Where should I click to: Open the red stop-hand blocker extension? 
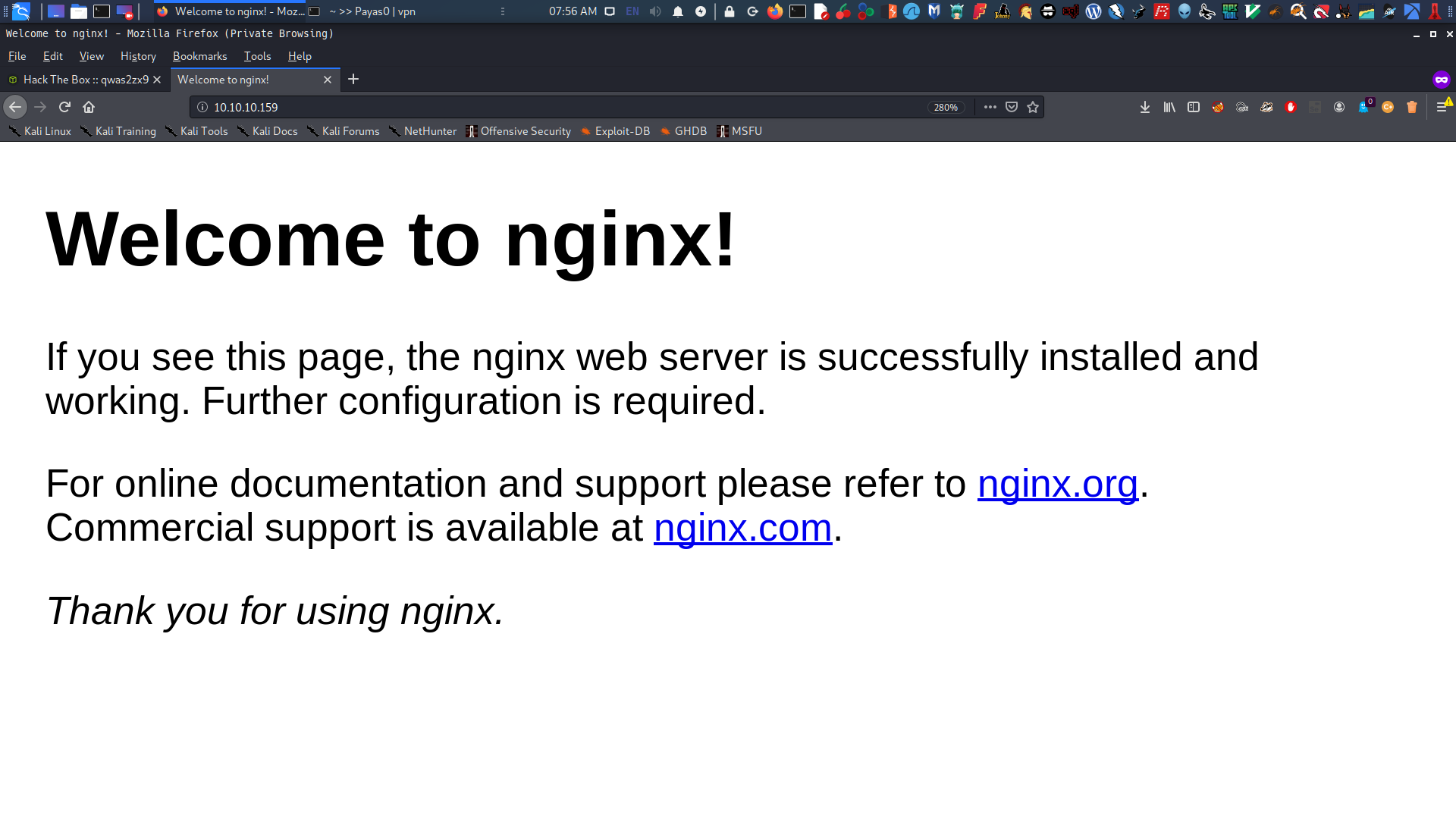pos(1291,107)
